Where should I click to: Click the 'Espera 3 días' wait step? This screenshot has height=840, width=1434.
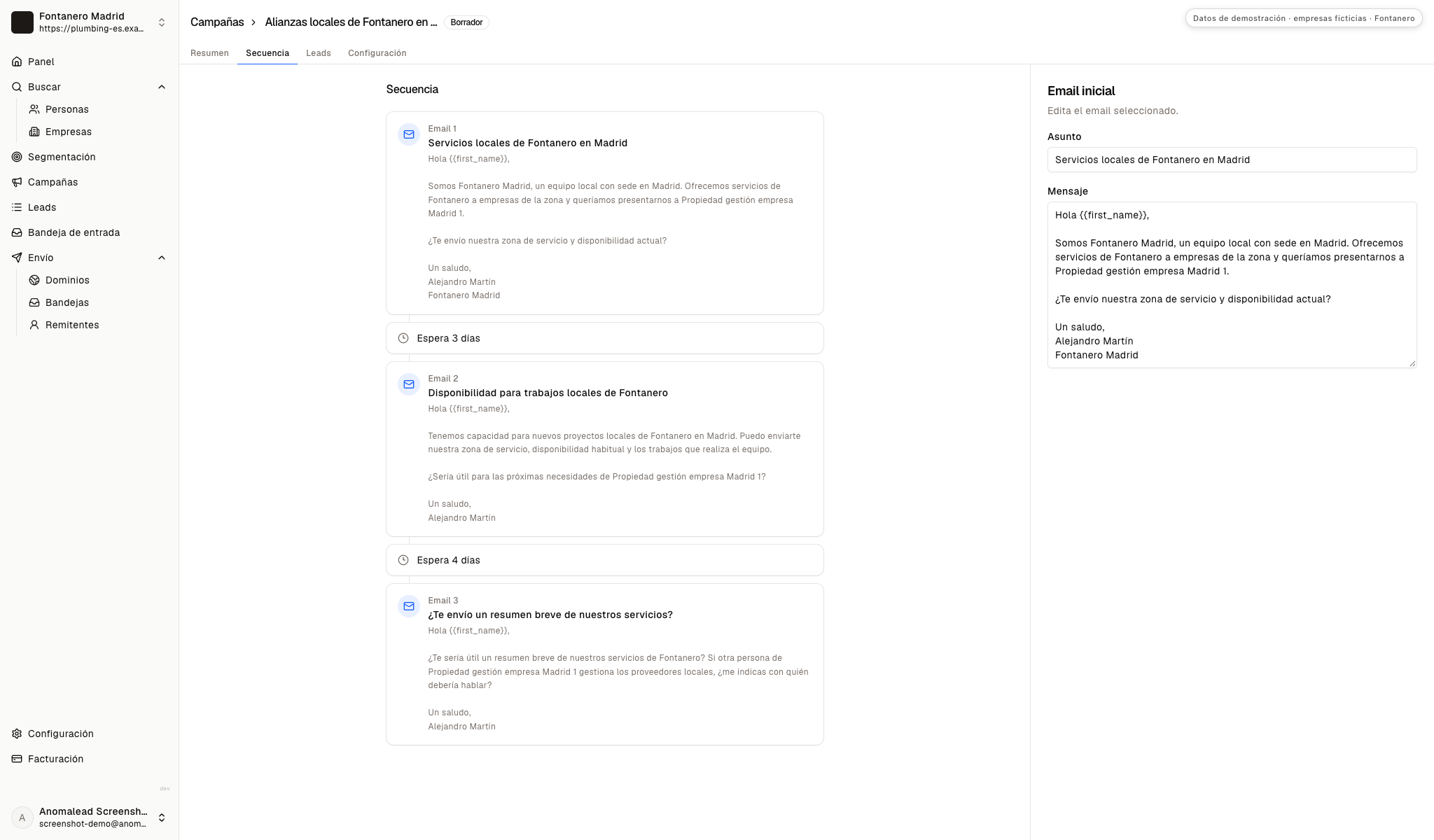(x=604, y=338)
